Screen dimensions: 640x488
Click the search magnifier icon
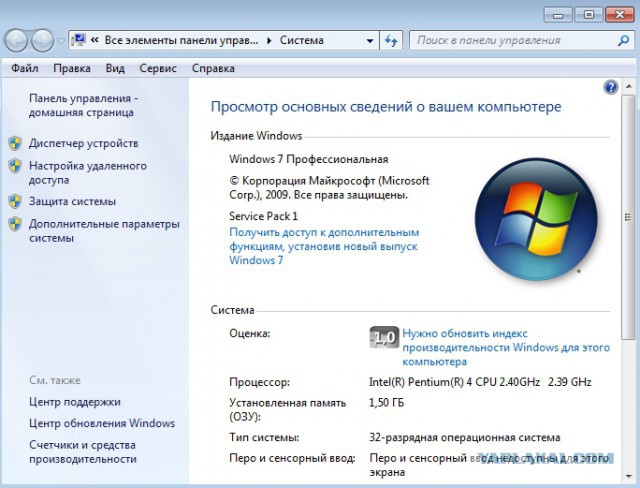[623, 40]
